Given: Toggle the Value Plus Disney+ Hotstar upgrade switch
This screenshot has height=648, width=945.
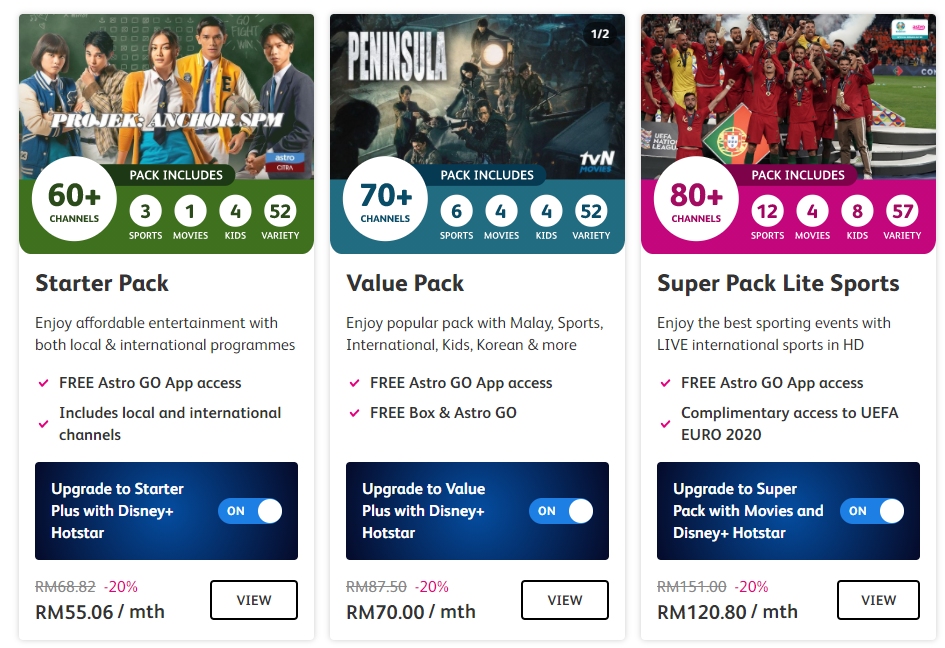Looking at the screenshot, I should tap(561, 511).
